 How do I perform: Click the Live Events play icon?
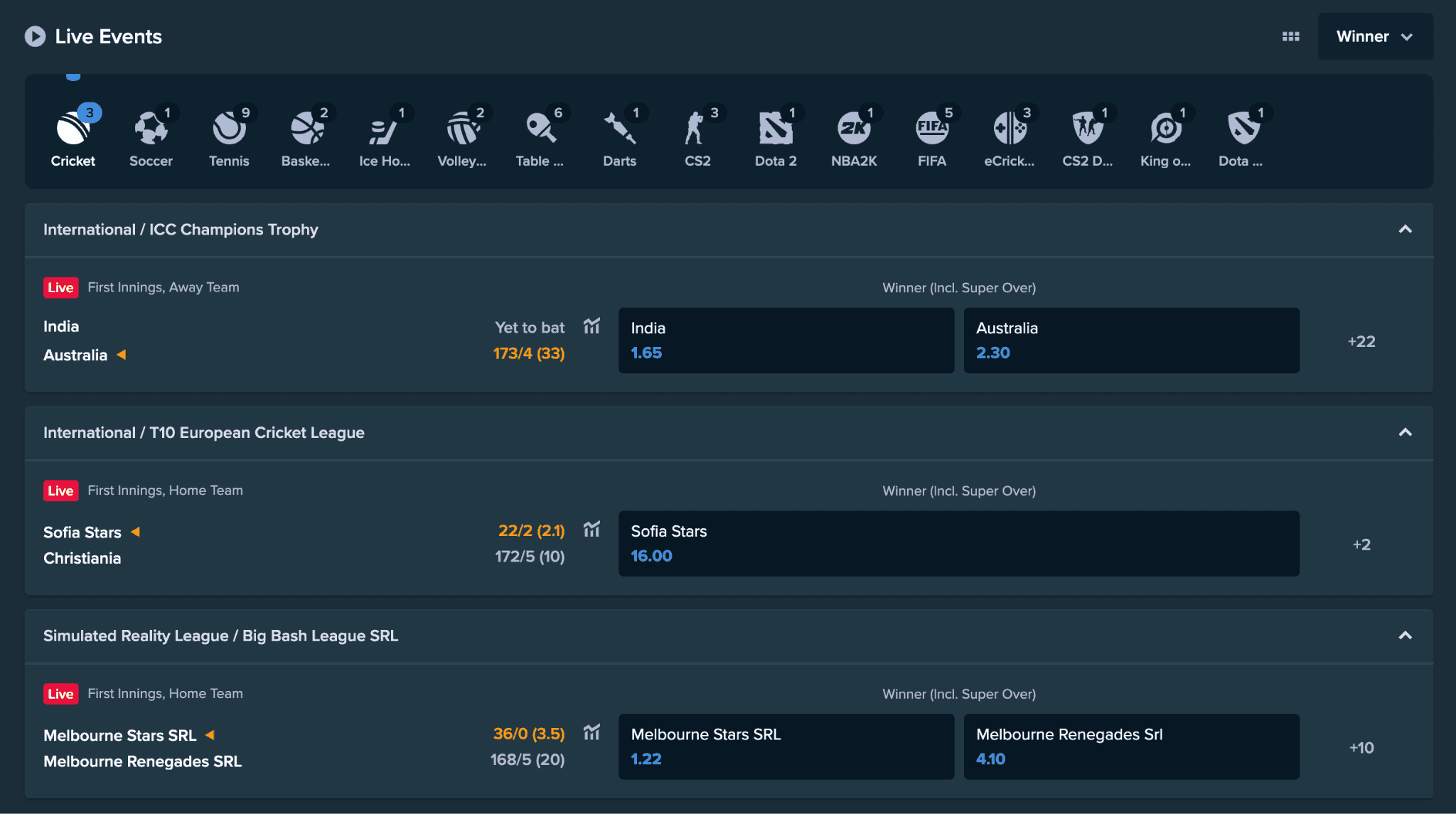pyautogui.click(x=35, y=36)
